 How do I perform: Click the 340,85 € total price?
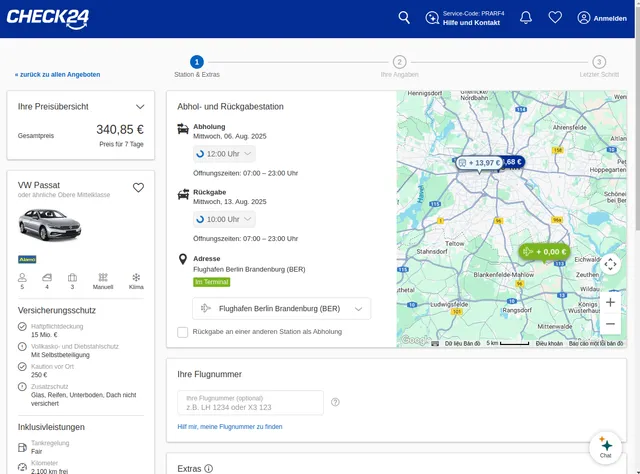(x=120, y=129)
